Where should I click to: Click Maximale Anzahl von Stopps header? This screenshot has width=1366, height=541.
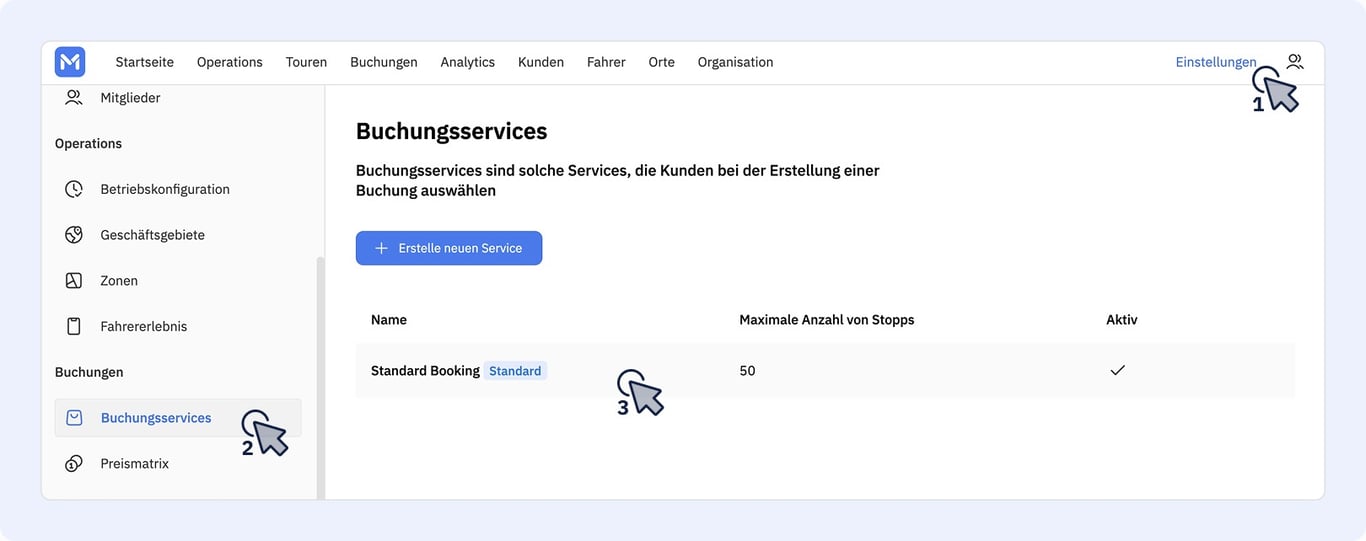[827, 320]
